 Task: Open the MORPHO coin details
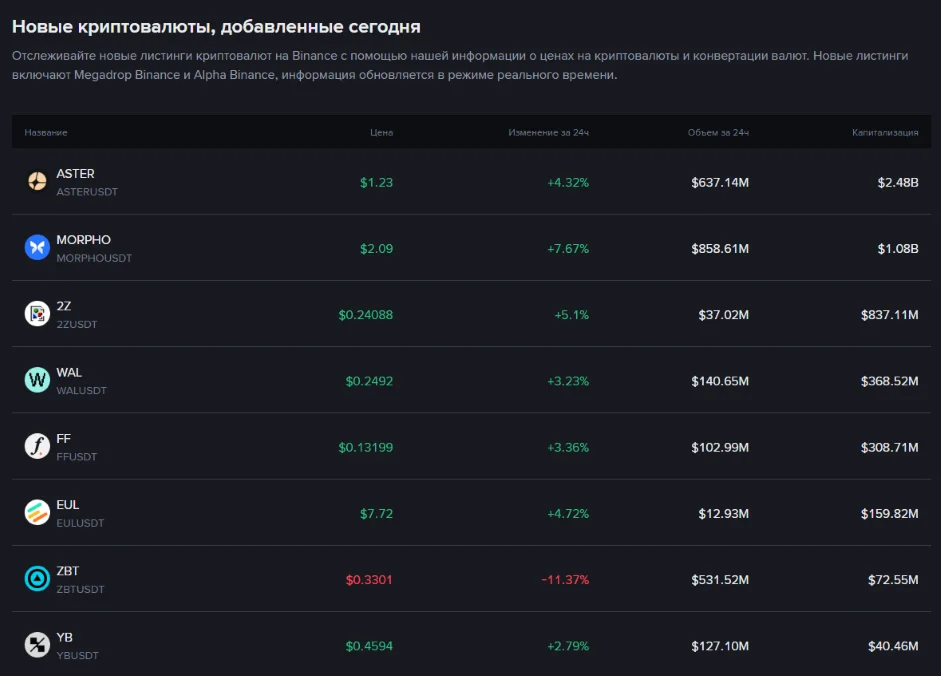(x=82, y=239)
